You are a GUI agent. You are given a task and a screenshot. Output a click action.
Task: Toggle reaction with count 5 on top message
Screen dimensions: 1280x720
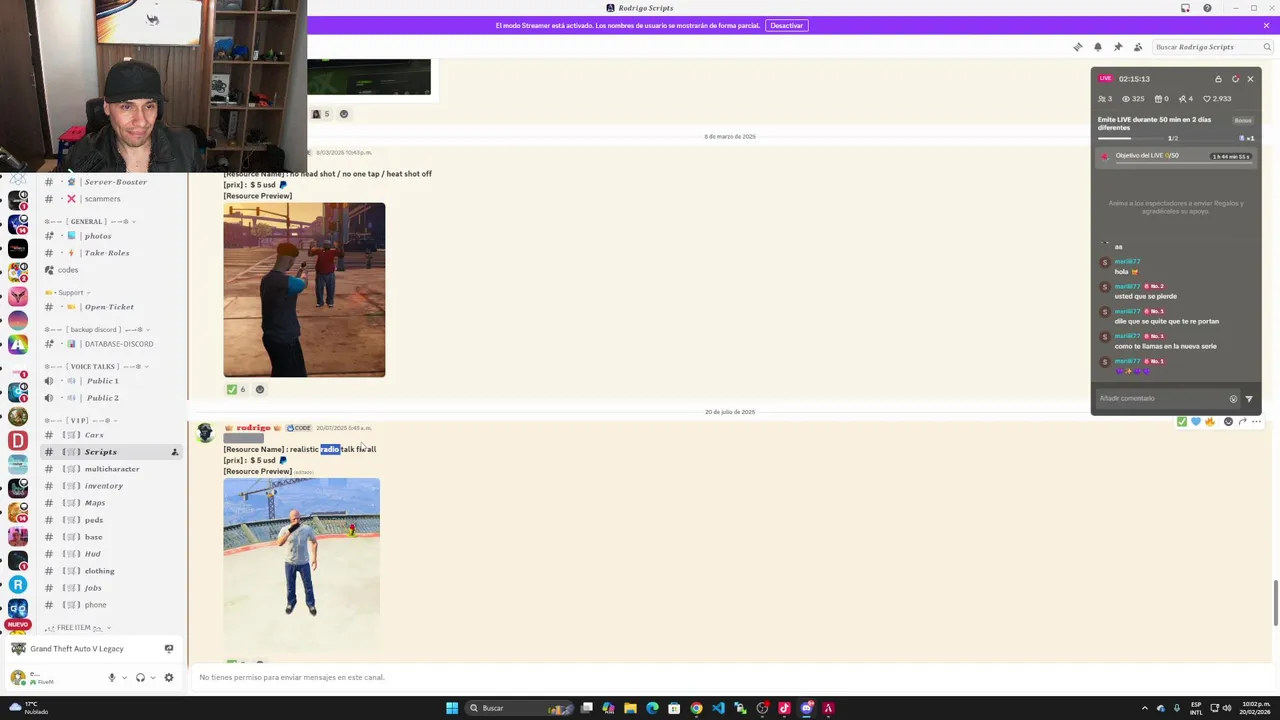click(320, 114)
